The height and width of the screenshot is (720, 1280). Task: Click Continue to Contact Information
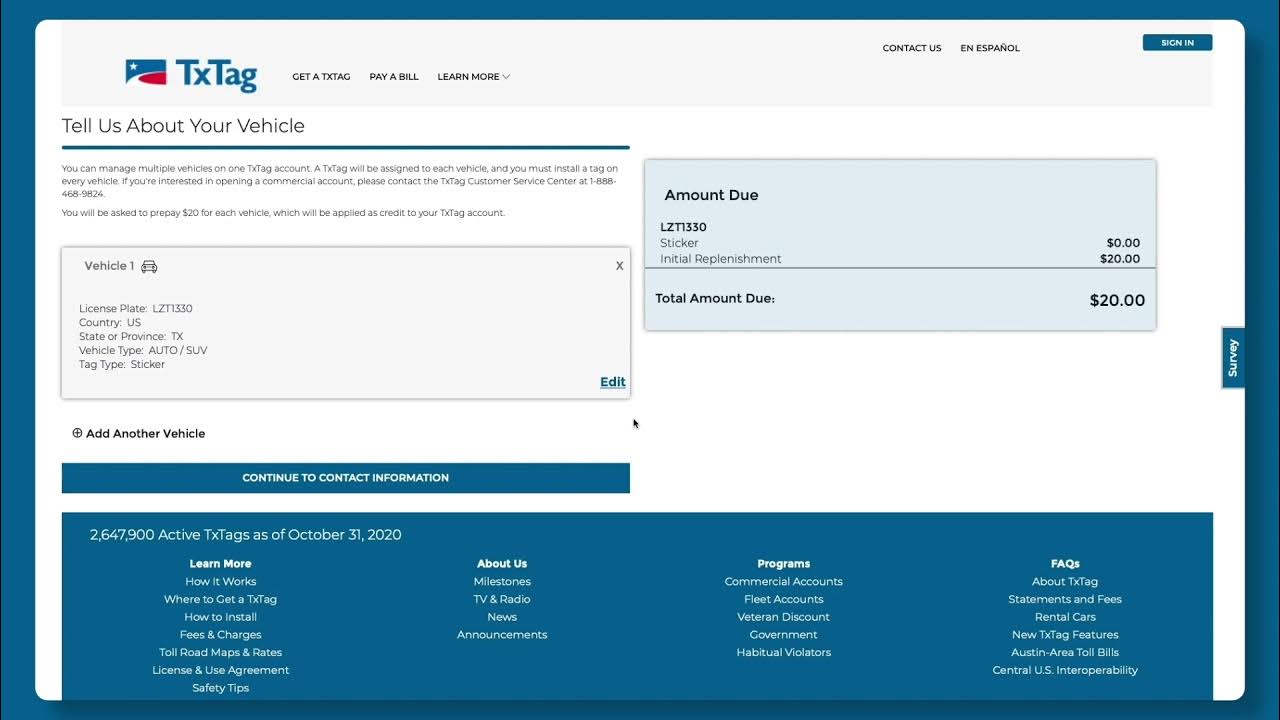pos(346,478)
